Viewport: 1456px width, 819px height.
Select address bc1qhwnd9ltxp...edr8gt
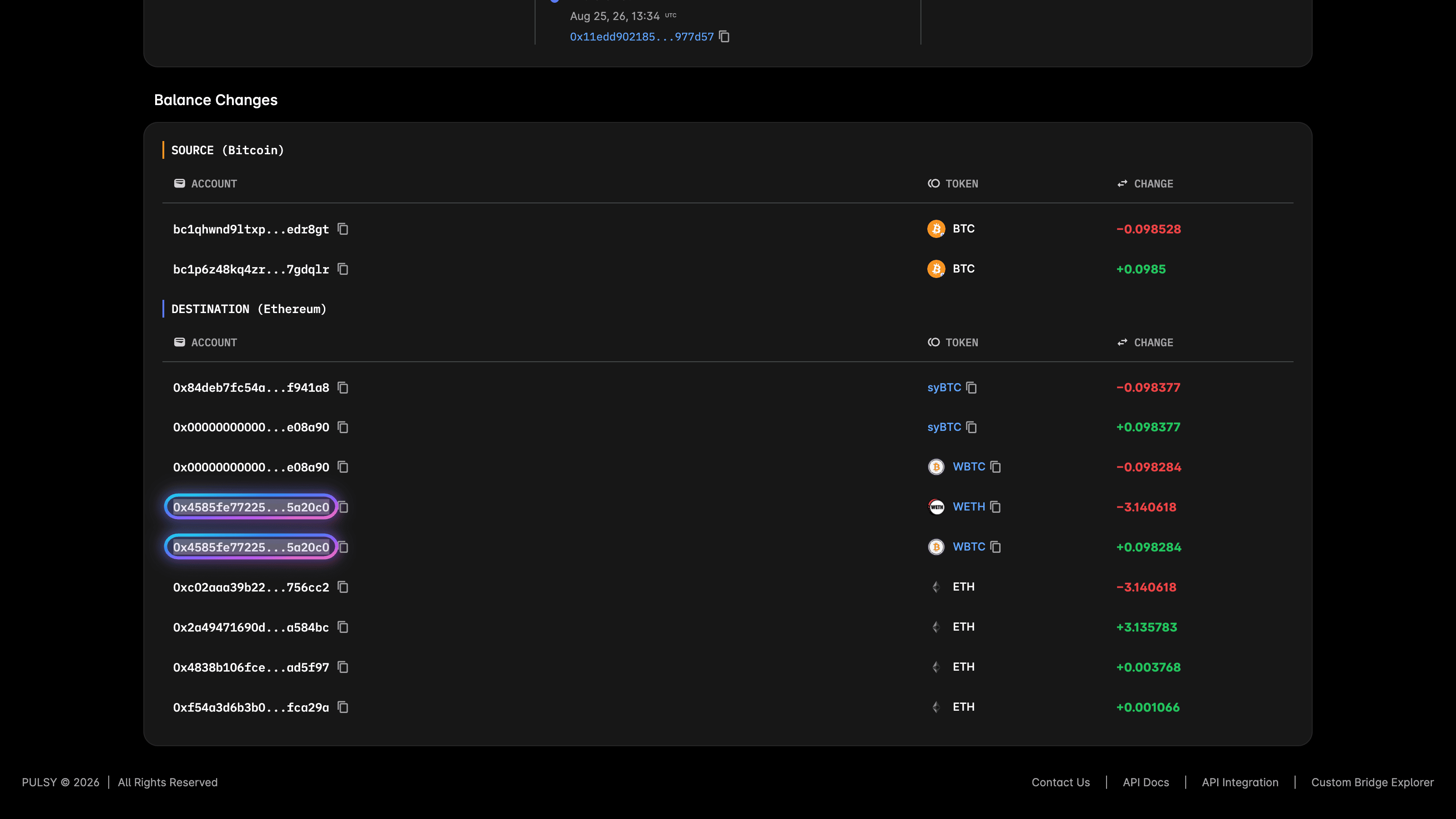[x=251, y=229]
